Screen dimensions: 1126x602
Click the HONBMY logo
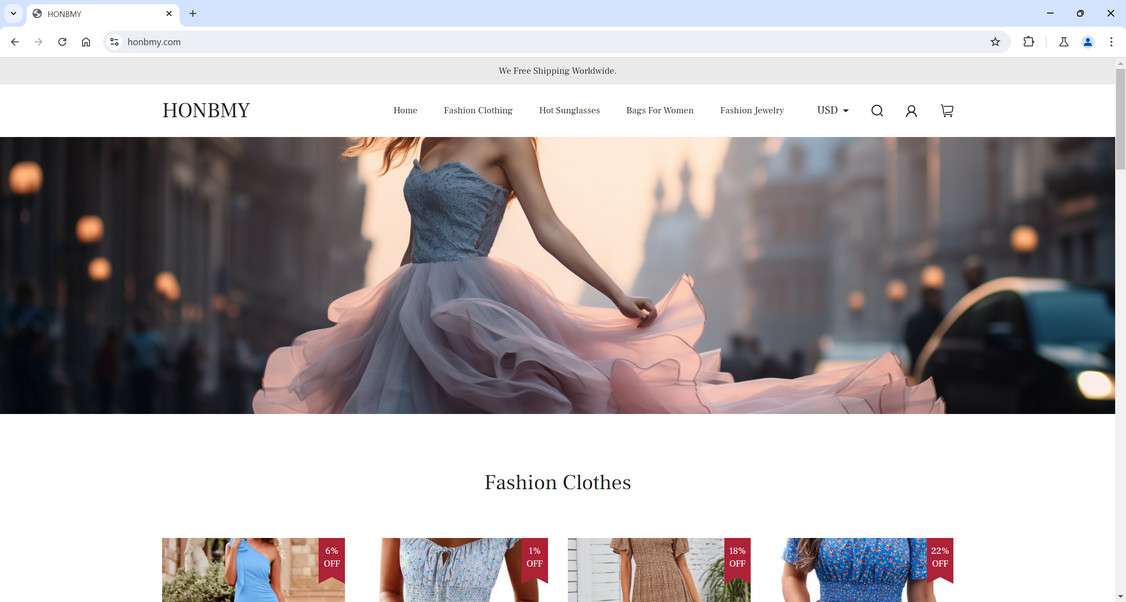point(206,111)
